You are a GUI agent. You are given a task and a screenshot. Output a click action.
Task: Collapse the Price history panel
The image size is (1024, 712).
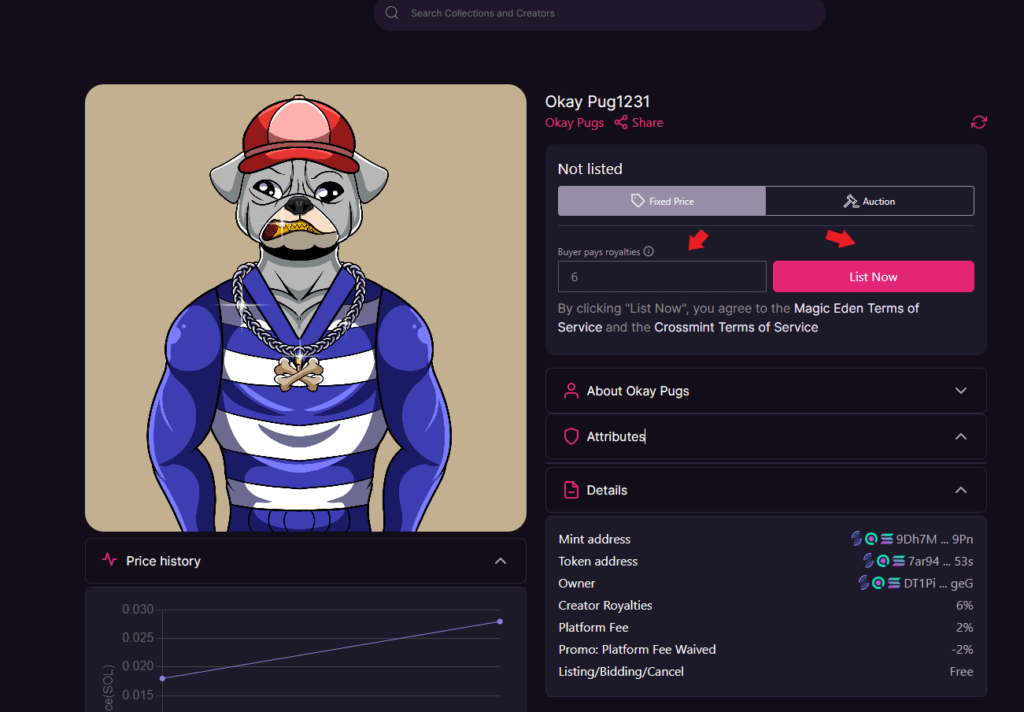point(500,561)
